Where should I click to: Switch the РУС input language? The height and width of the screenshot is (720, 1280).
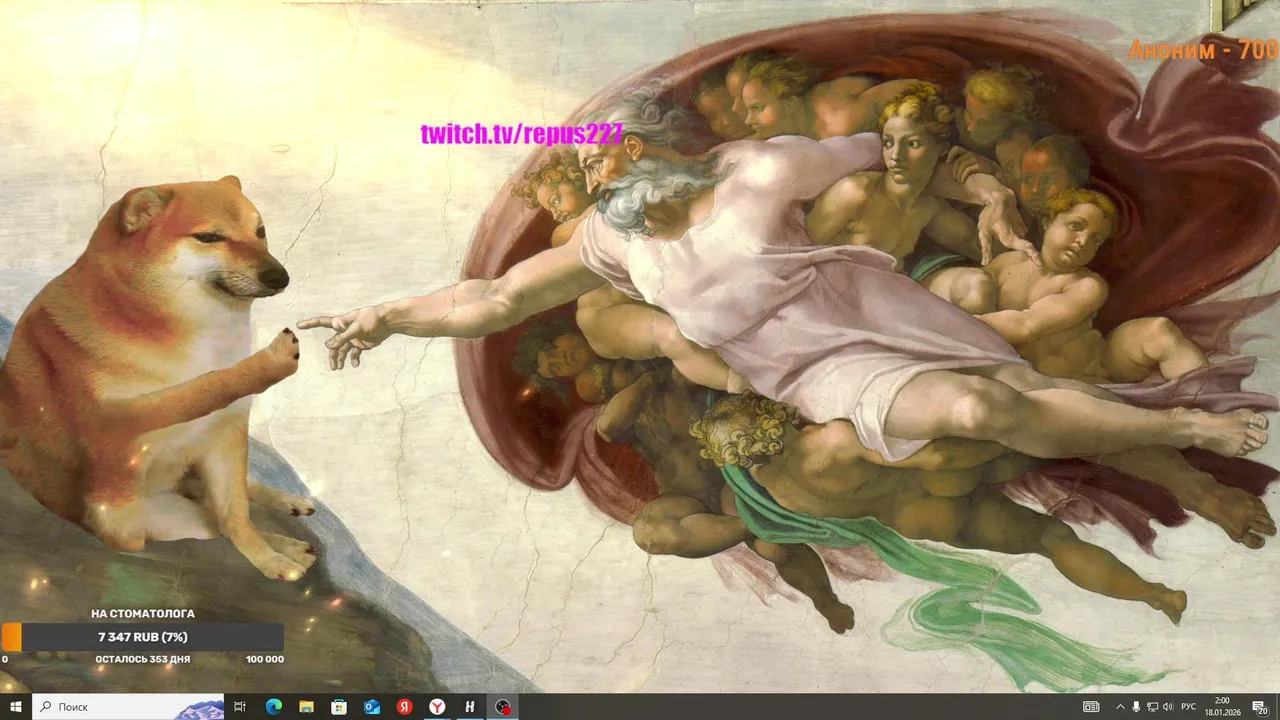coord(1189,707)
